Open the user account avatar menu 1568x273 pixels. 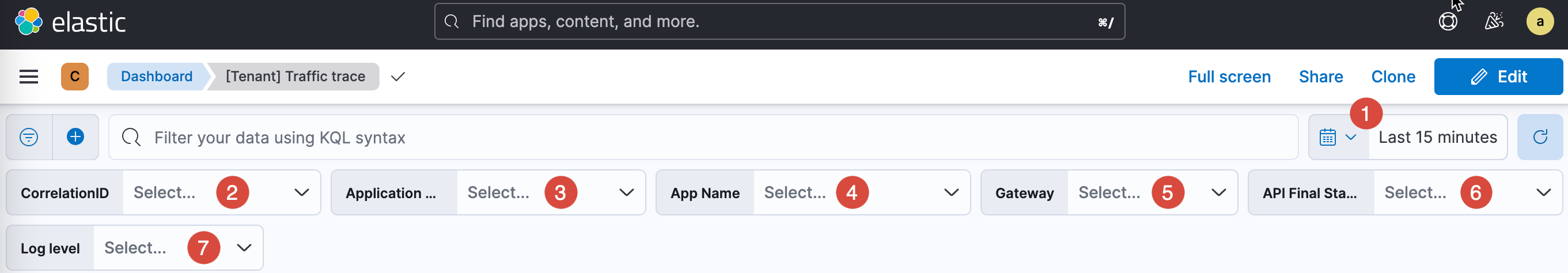(1539, 22)
